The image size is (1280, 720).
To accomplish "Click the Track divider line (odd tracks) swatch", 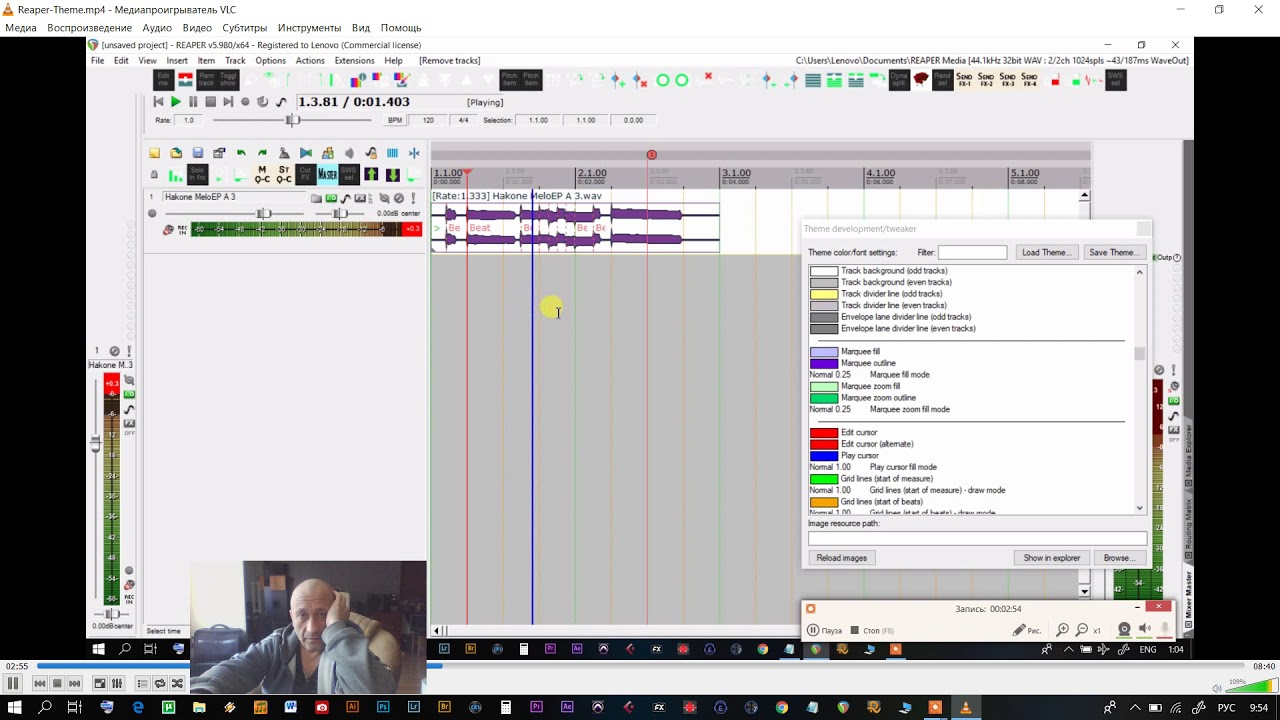I will coord(824,294).
